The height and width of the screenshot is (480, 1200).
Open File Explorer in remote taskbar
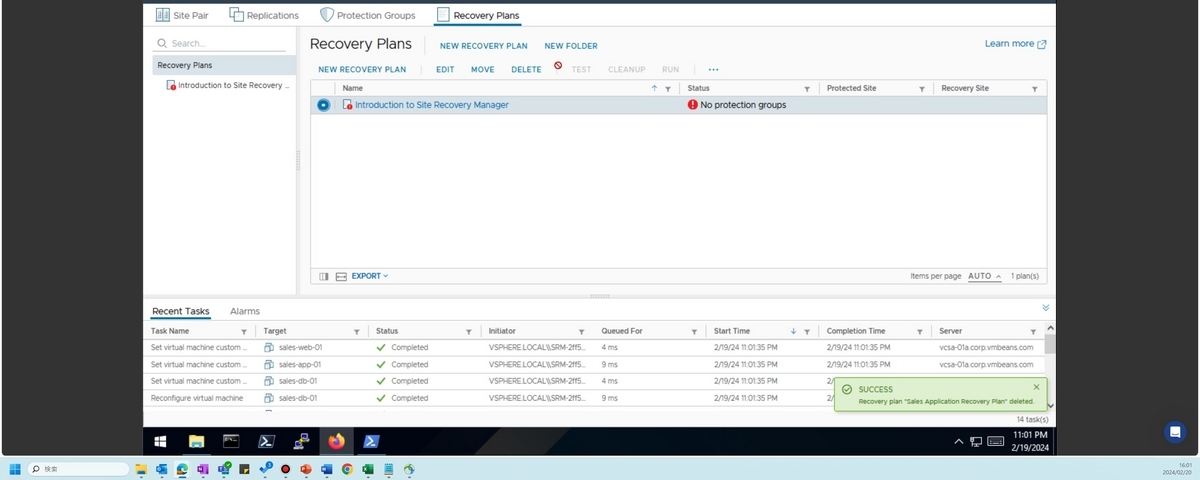click(196, 441)
